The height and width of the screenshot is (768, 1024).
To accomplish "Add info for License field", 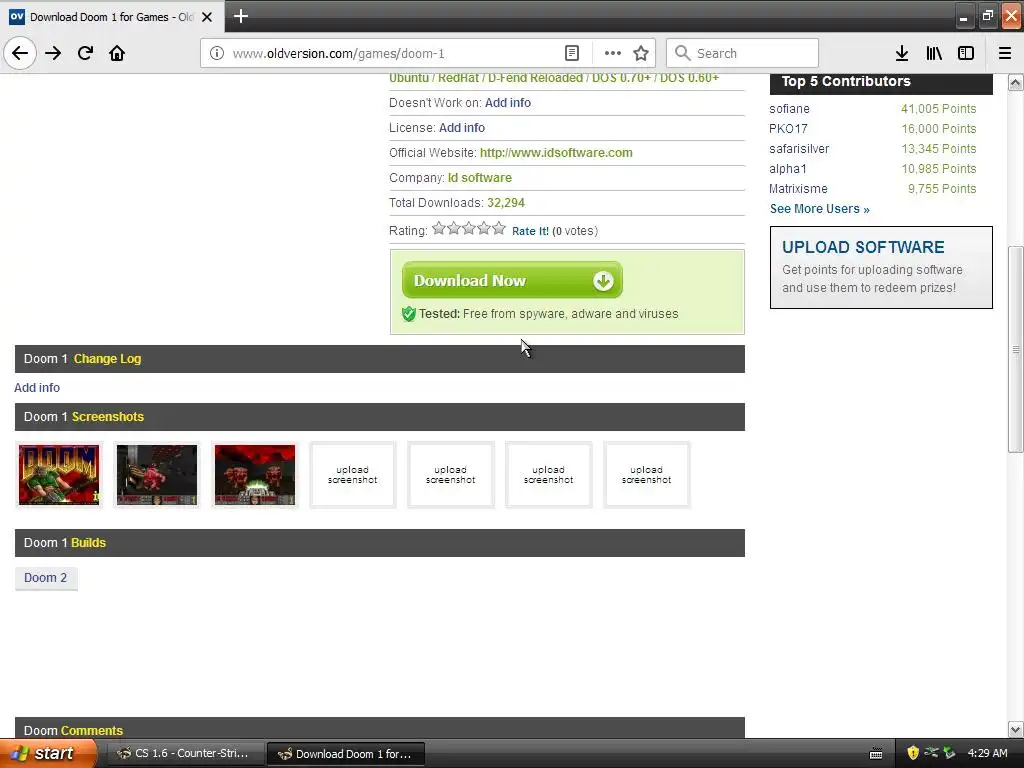I will pos(462,127).
